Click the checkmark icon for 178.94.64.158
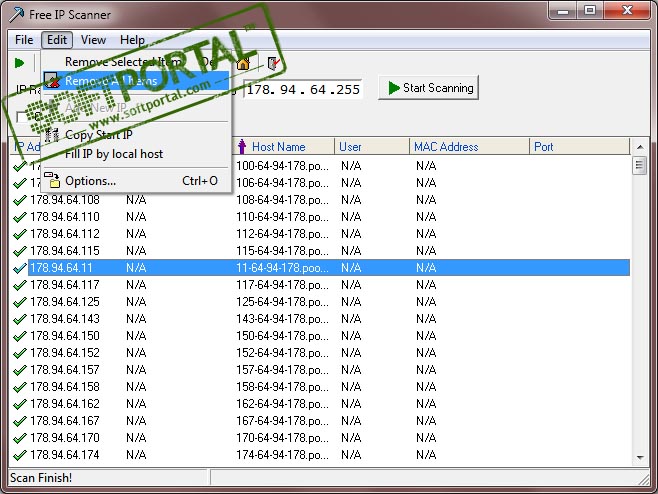Viewport: 658px width, 494px height. pyautogui.click(x=20, y=387)
